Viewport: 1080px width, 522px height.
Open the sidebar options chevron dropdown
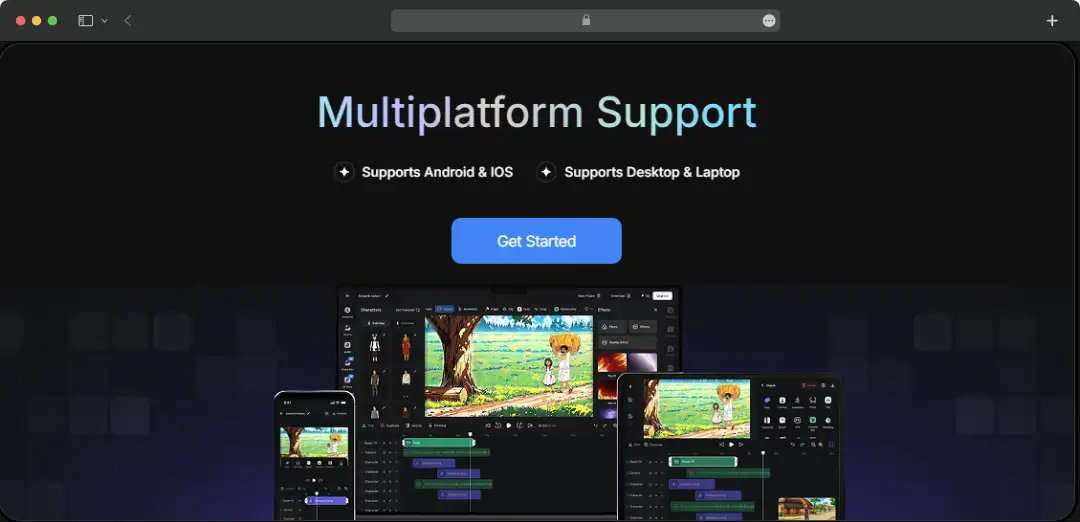click(x=105, y=21)
